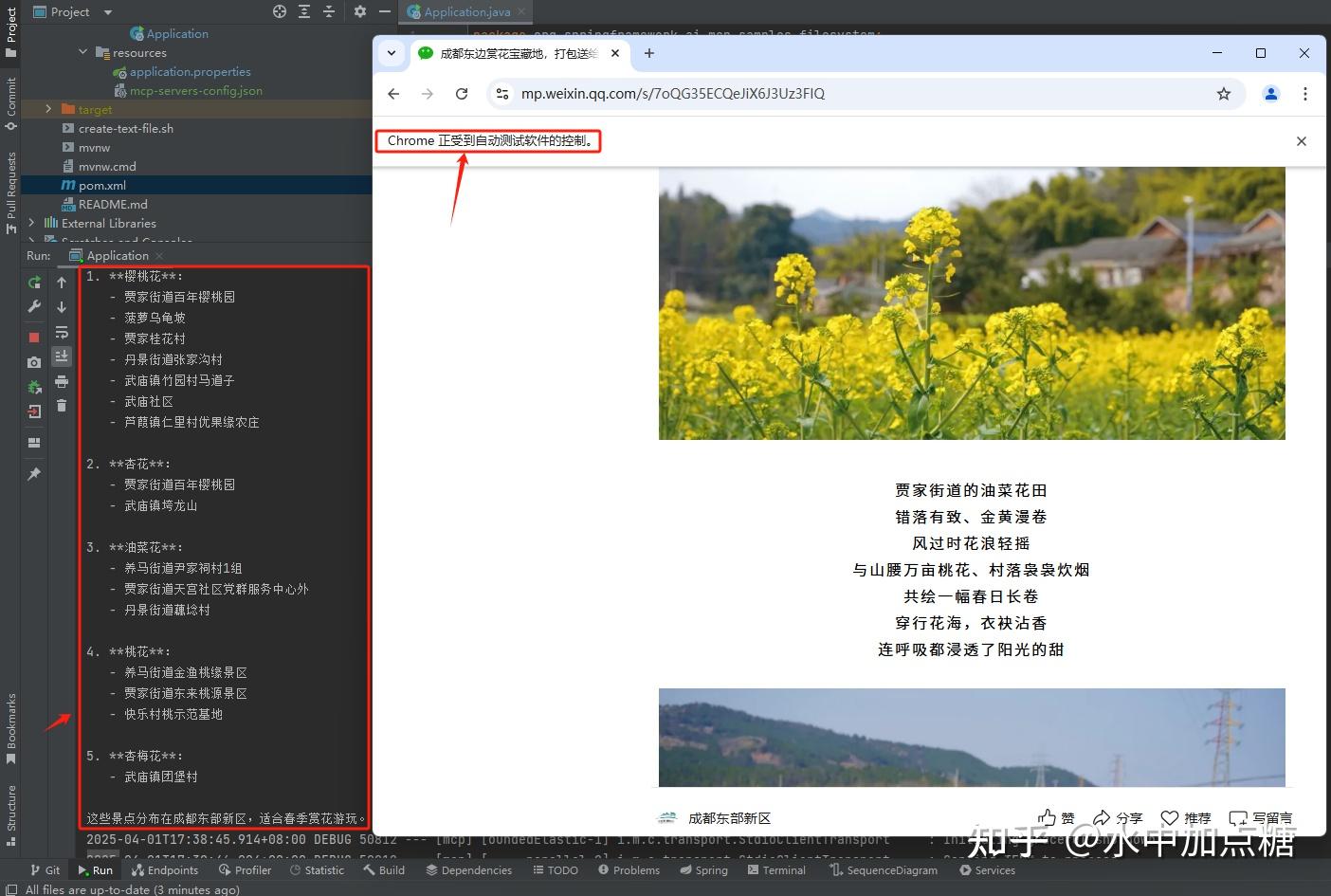Reload the WeChat article page
1331x896 pixels.
point(462,94)
